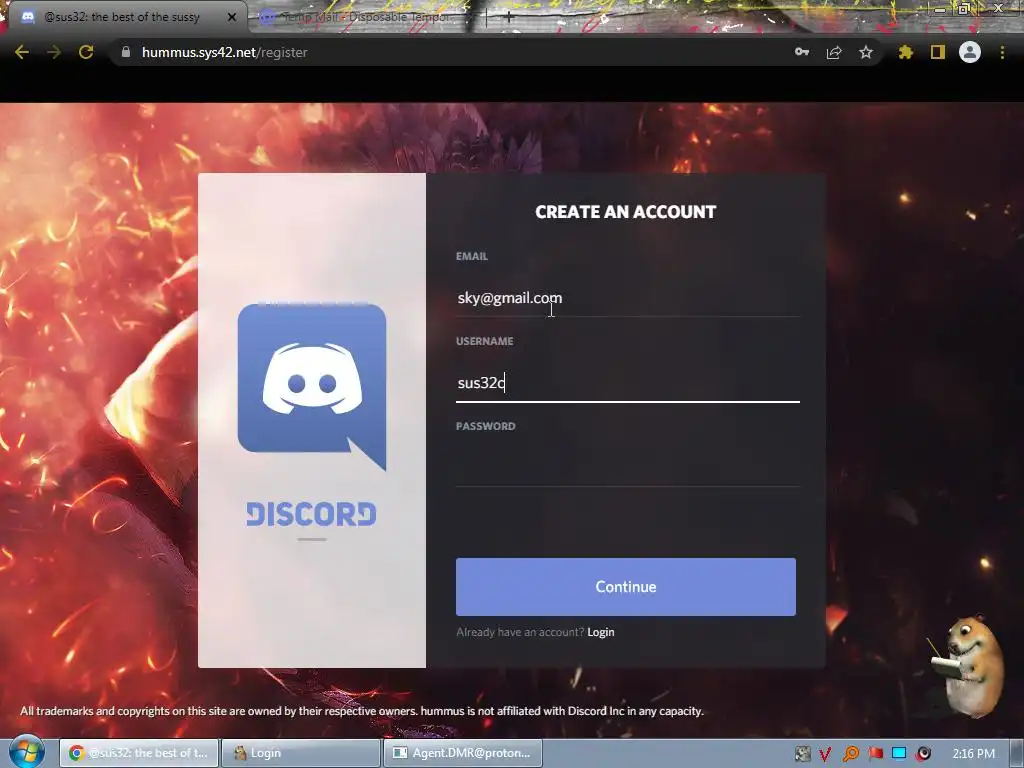Focus the Username input field

click(x=628, y=383)
